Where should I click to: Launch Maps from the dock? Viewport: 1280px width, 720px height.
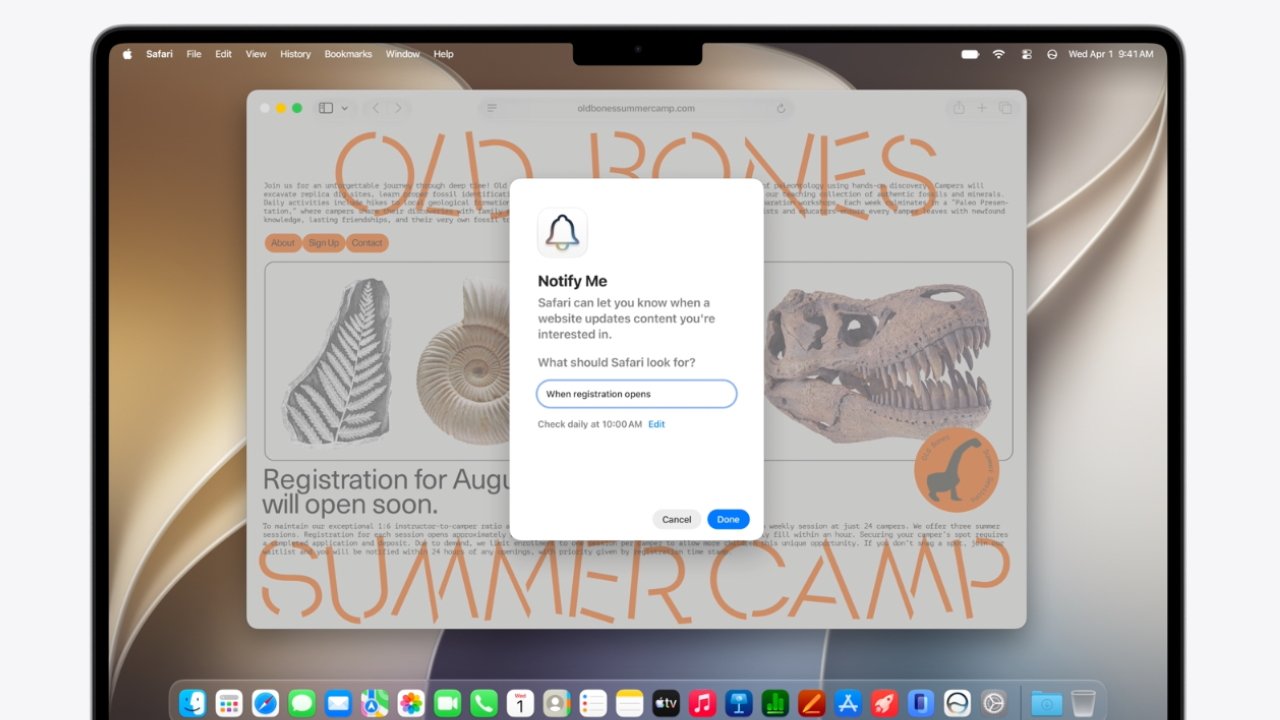(x=375, y=703)
